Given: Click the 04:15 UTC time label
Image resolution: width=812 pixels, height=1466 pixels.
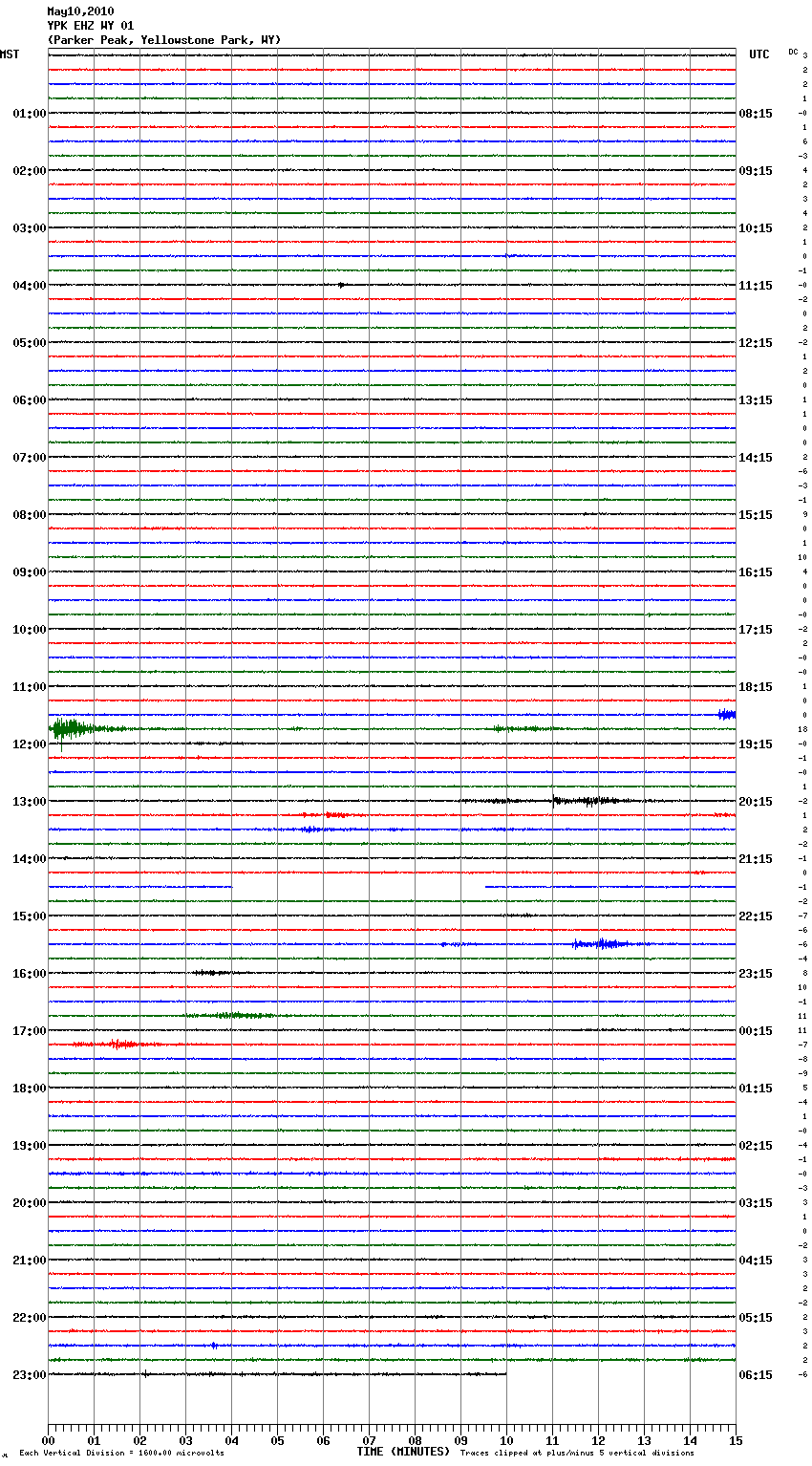Looking at the screenshot, I should click(x=756, y=1261).
